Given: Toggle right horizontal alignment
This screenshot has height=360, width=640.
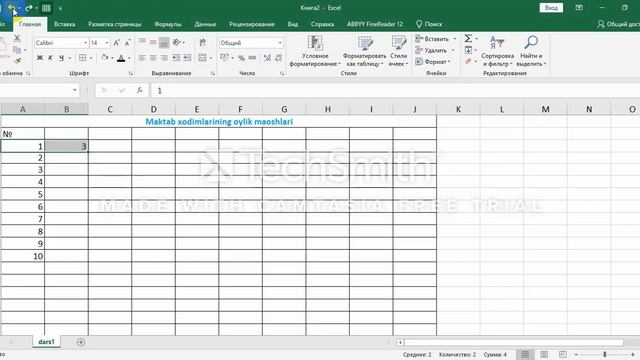Looking at the screenshot, I should coord(164,58).
